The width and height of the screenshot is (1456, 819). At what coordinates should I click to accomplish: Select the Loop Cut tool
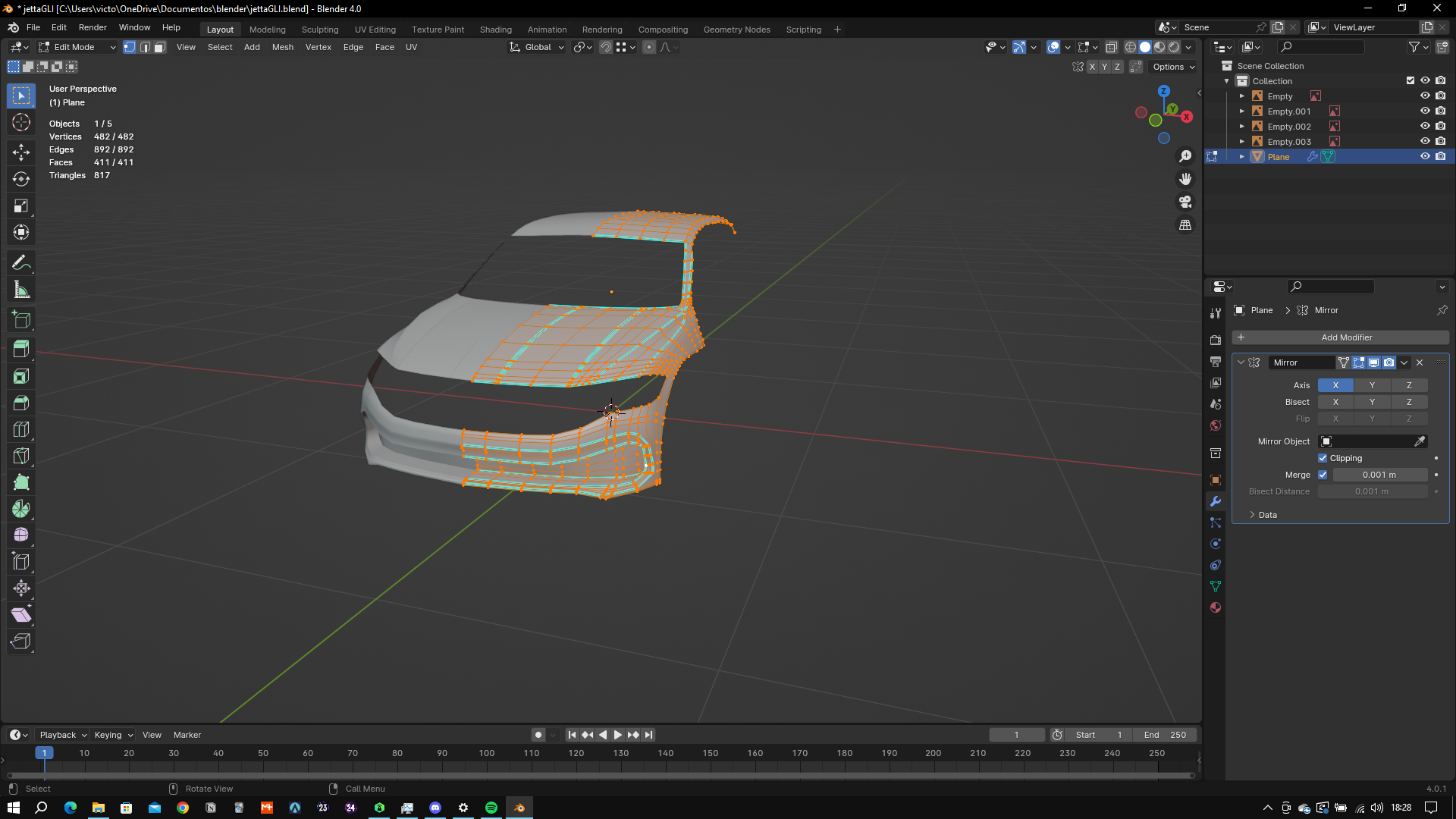pos(21,429)
